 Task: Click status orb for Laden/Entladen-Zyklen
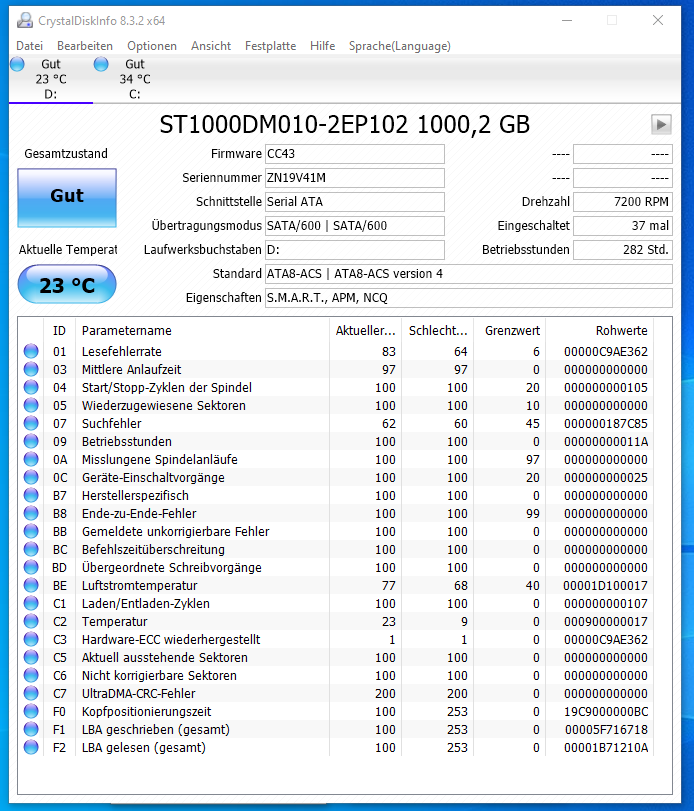(x=31, y=603)
